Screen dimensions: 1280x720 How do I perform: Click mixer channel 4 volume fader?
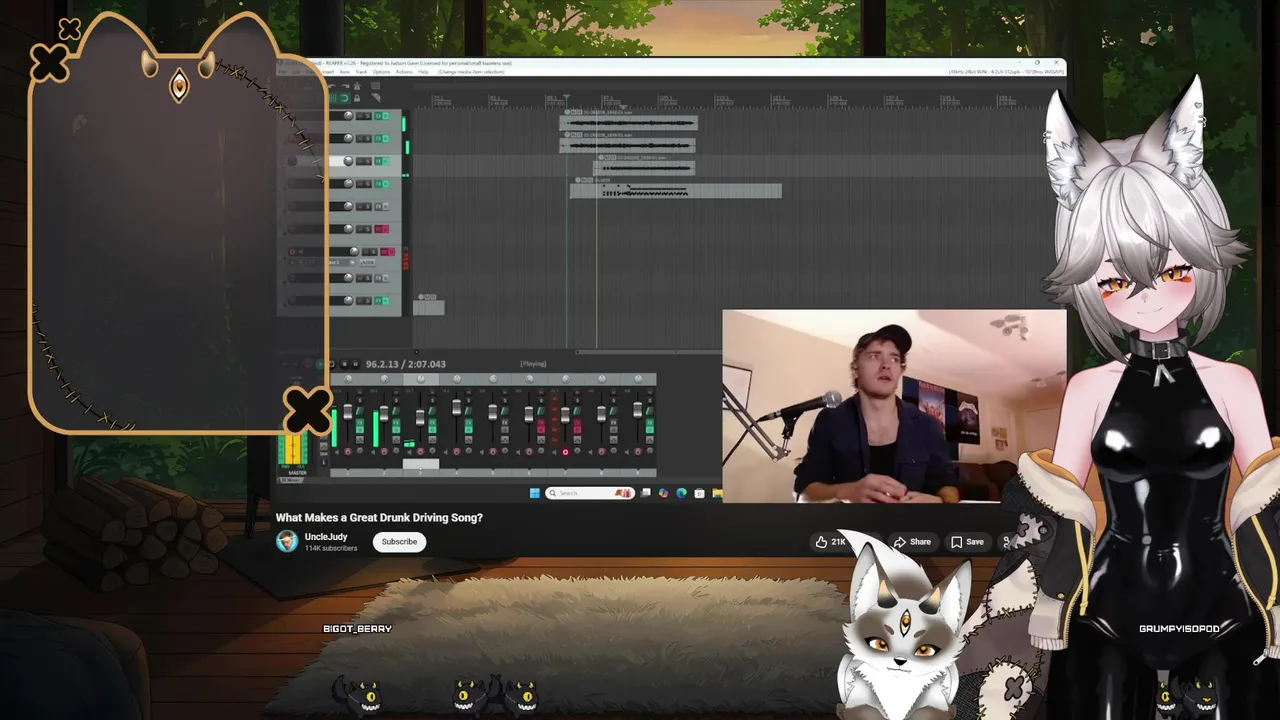[x=456, y=408]
